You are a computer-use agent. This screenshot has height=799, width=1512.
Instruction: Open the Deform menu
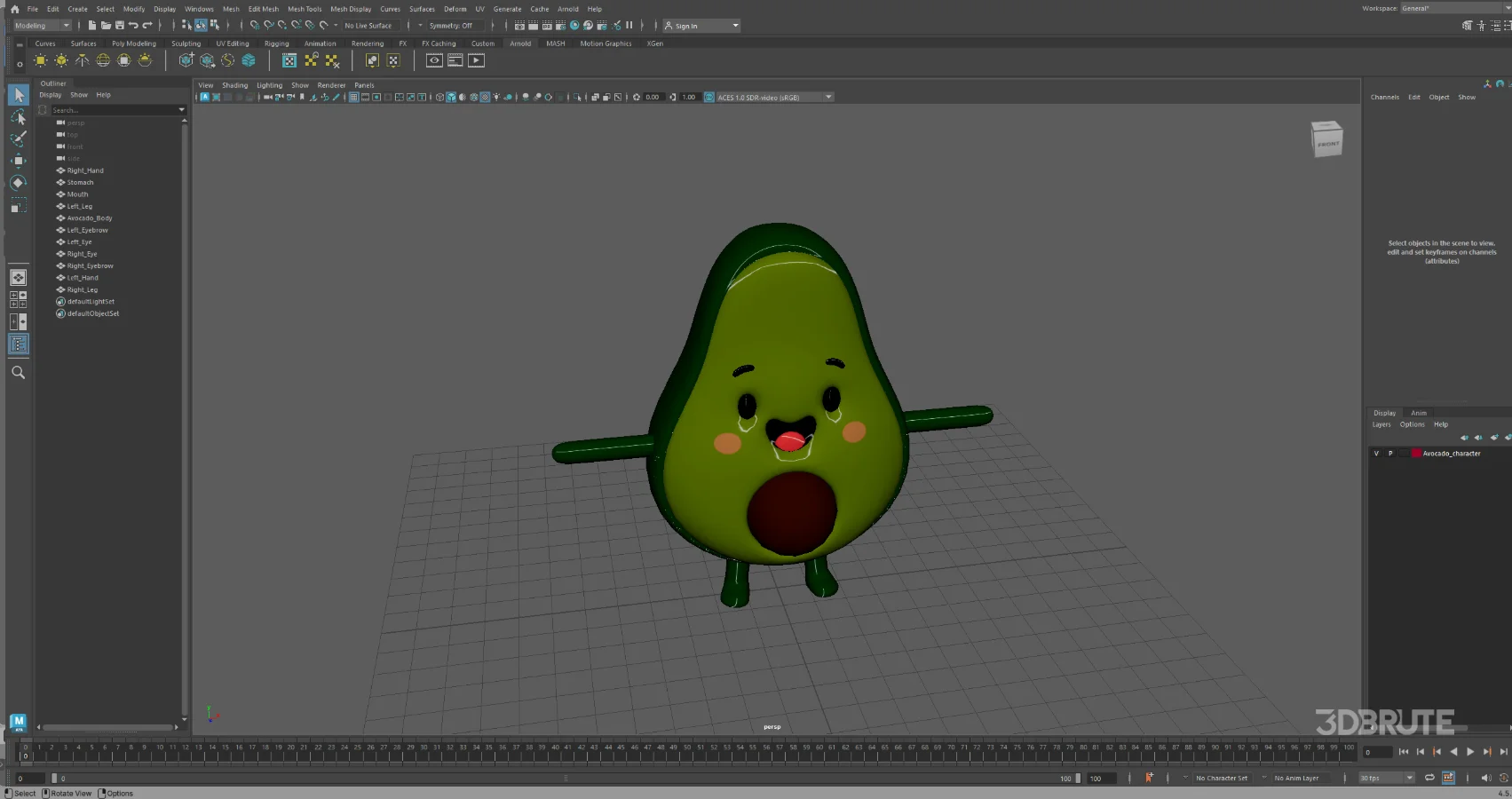click(455, 9)
